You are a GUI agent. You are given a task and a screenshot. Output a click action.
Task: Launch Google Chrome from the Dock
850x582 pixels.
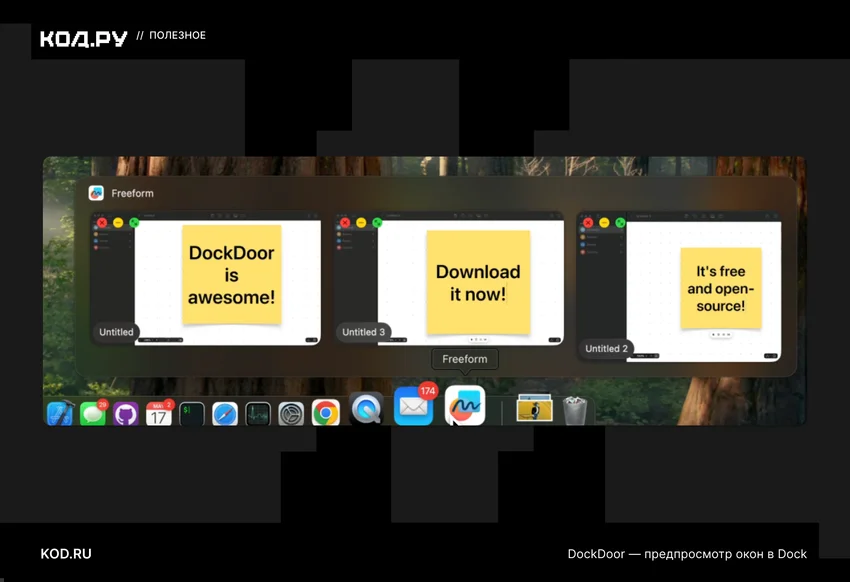(325, 413)
